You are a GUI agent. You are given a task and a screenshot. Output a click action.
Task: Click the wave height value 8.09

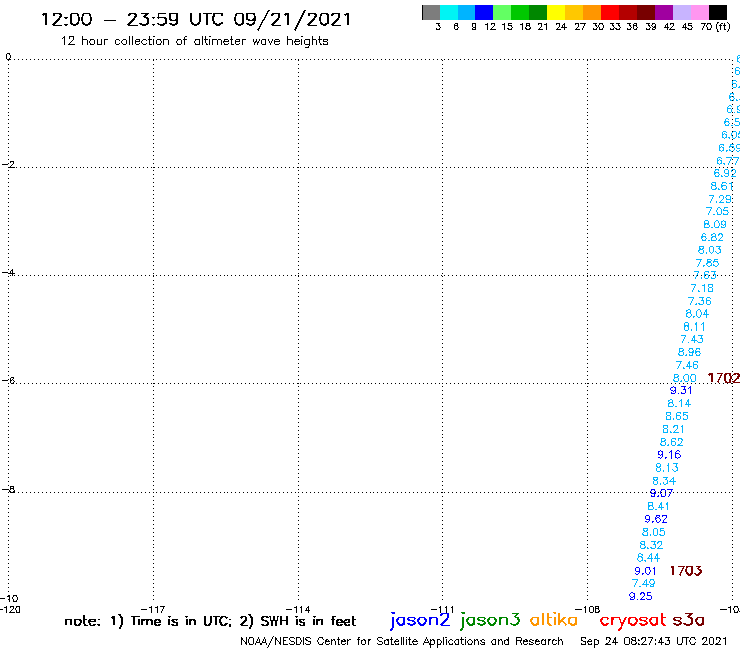coord(715,224)
